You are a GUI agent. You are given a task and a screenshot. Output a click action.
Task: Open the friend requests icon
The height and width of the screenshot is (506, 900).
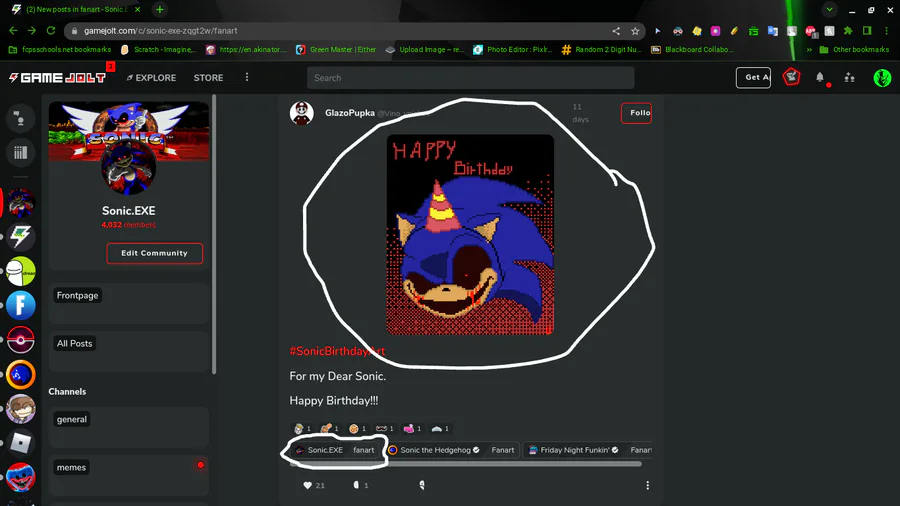[849, 77]
